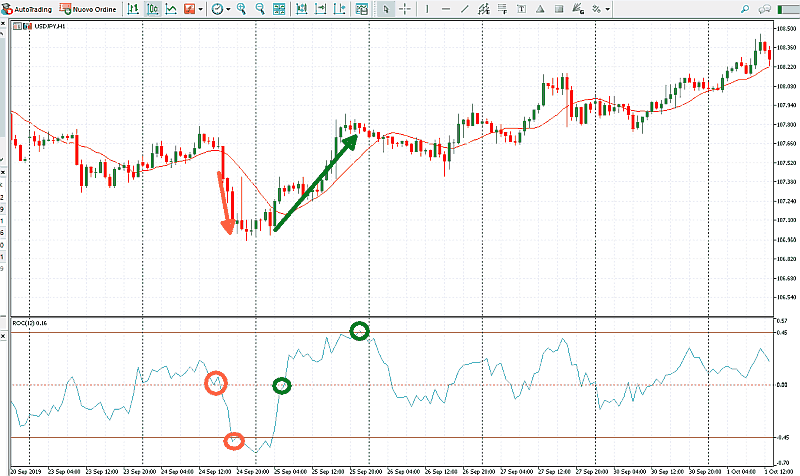Open the indicators list dropdown arrow
The width and height of the screenshot is (800, 476).
pyautogui.click(x=202, y=8)
